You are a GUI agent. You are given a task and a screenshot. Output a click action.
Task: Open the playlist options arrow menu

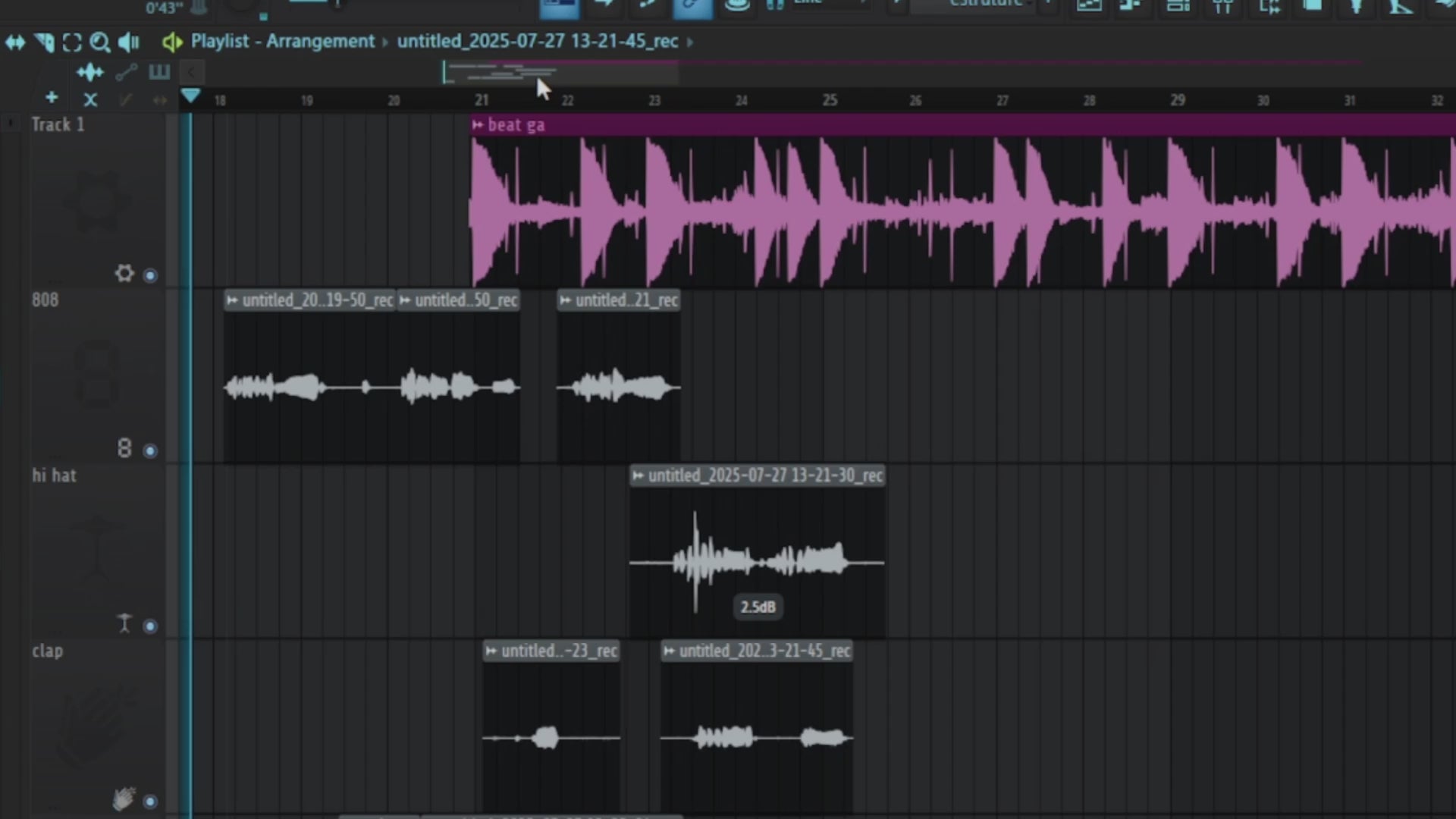click(x=190, y=72)
